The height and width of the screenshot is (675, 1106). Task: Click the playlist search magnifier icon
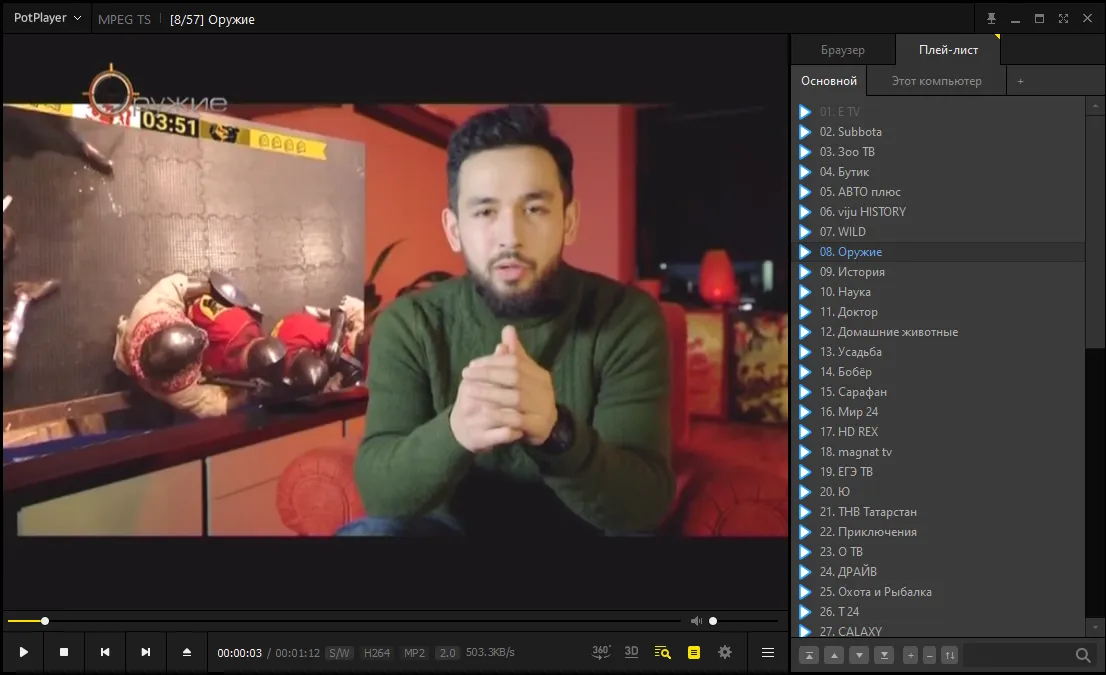pos(1083,655)
